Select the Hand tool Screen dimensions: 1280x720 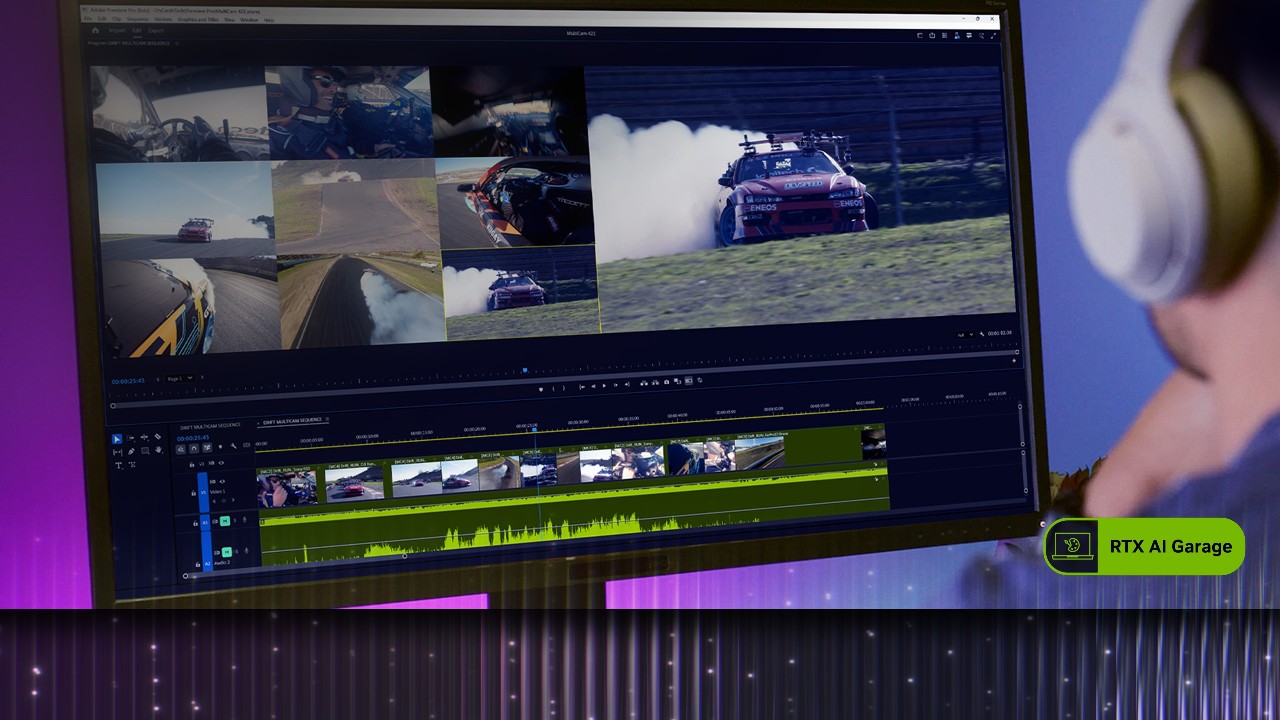click(x=158, y=450)
